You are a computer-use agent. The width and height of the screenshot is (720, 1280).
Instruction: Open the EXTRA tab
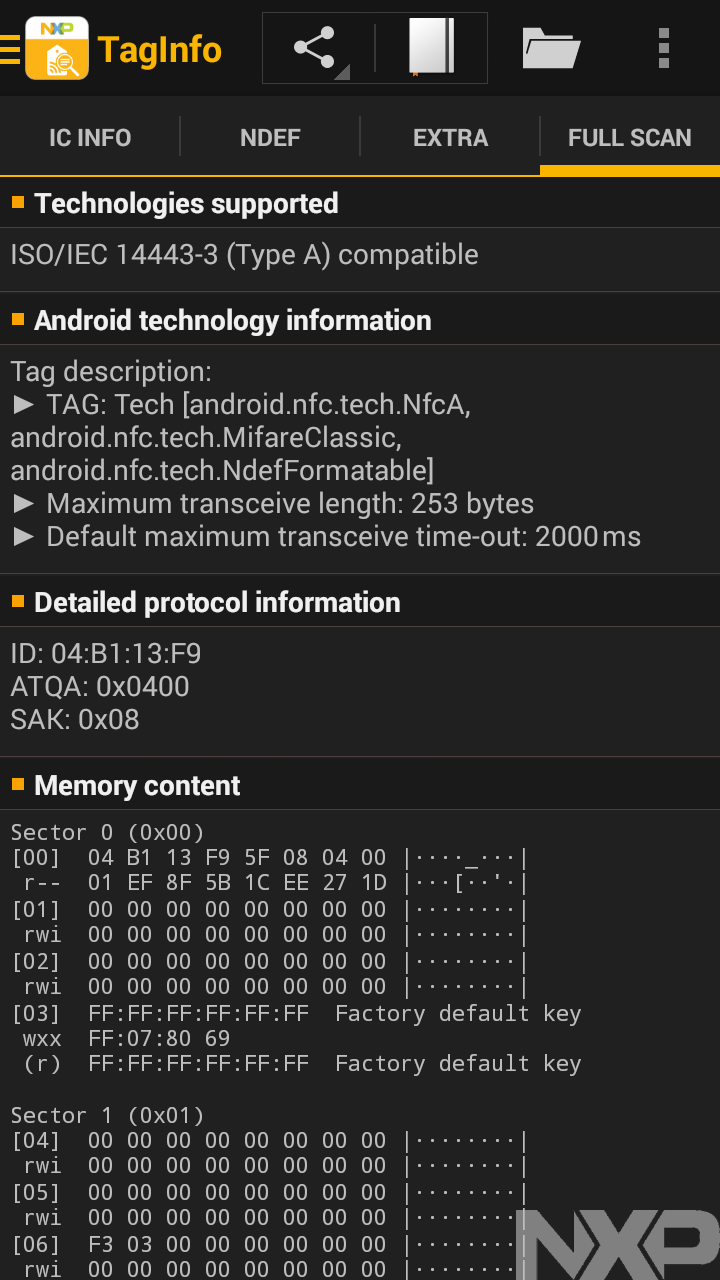click(x=450, y=138)
